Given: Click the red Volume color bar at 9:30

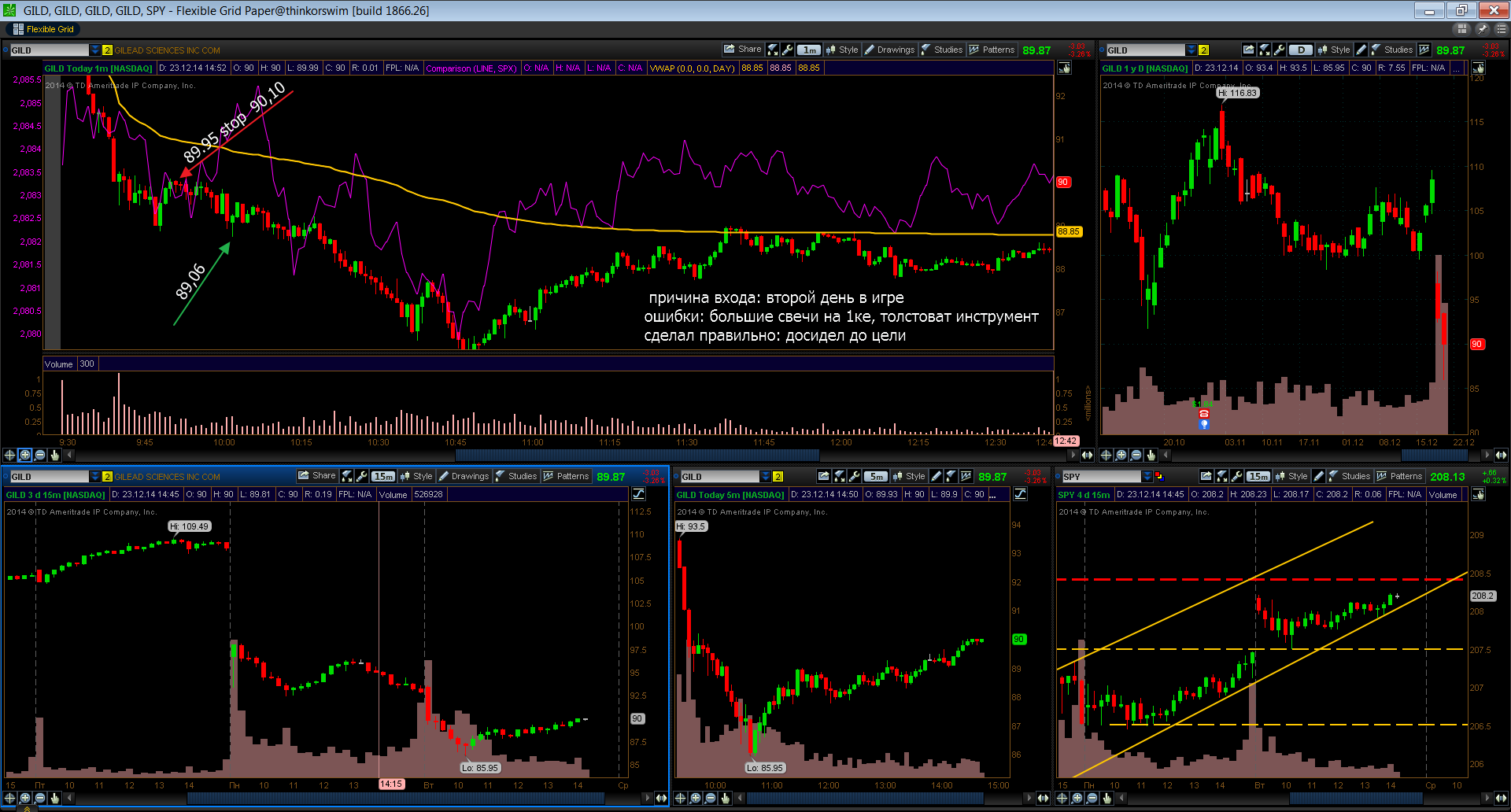Looking at the screenshot, I should coord(62,407).
